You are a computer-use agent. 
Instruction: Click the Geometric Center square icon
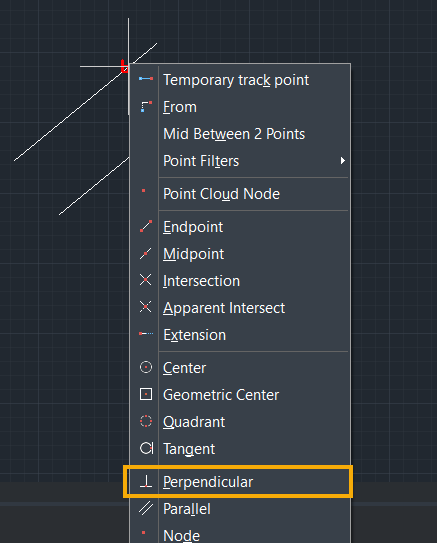coord(146,394)
